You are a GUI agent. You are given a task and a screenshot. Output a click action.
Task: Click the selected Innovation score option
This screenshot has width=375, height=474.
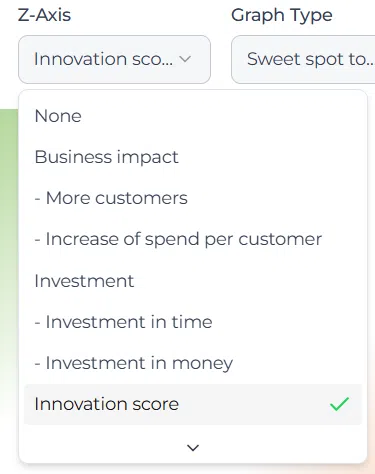193,404
